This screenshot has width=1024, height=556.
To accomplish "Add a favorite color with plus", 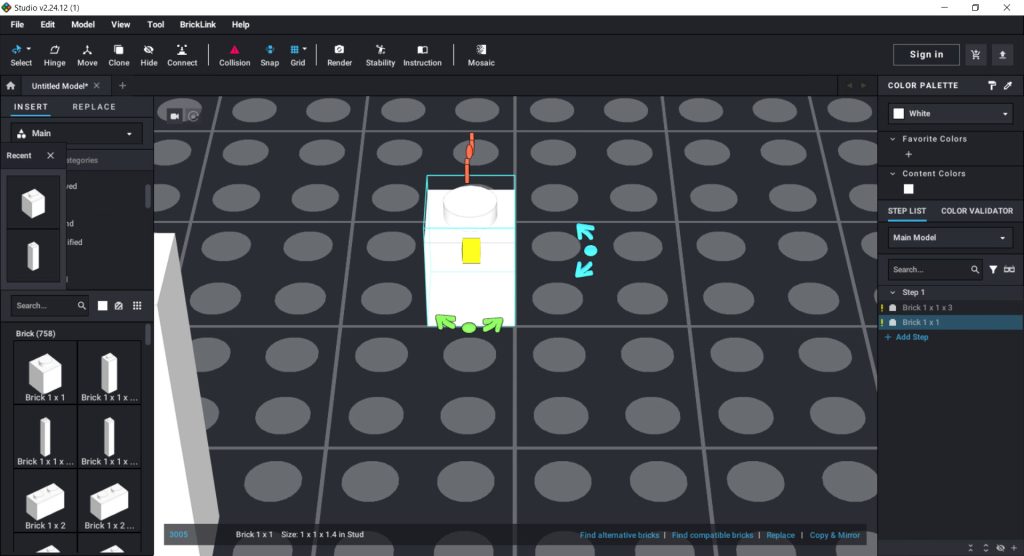I will tap(908, 155).
